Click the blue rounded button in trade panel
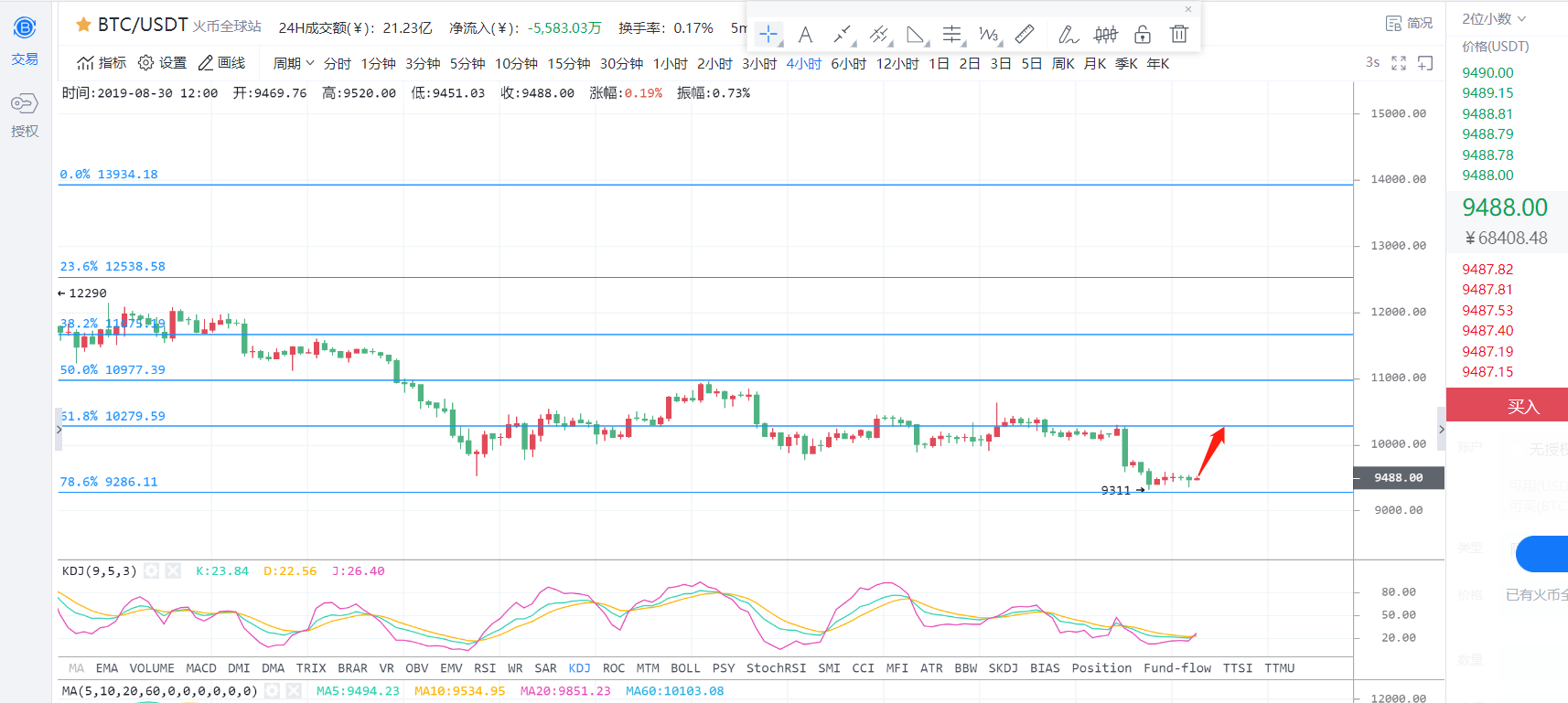Image resolution: width=1568 pixels, height=703 pixels. click(x=1541, y=554)
